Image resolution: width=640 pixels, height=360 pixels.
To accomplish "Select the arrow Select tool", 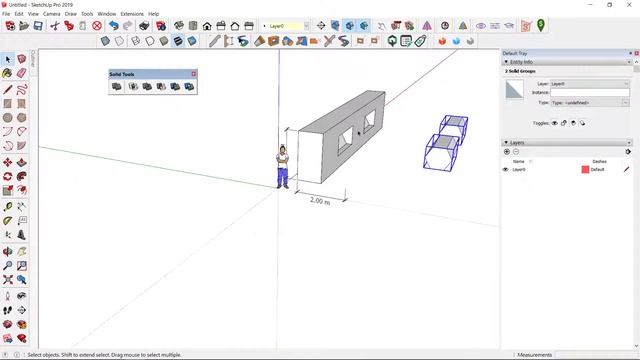I will (7, 60).
